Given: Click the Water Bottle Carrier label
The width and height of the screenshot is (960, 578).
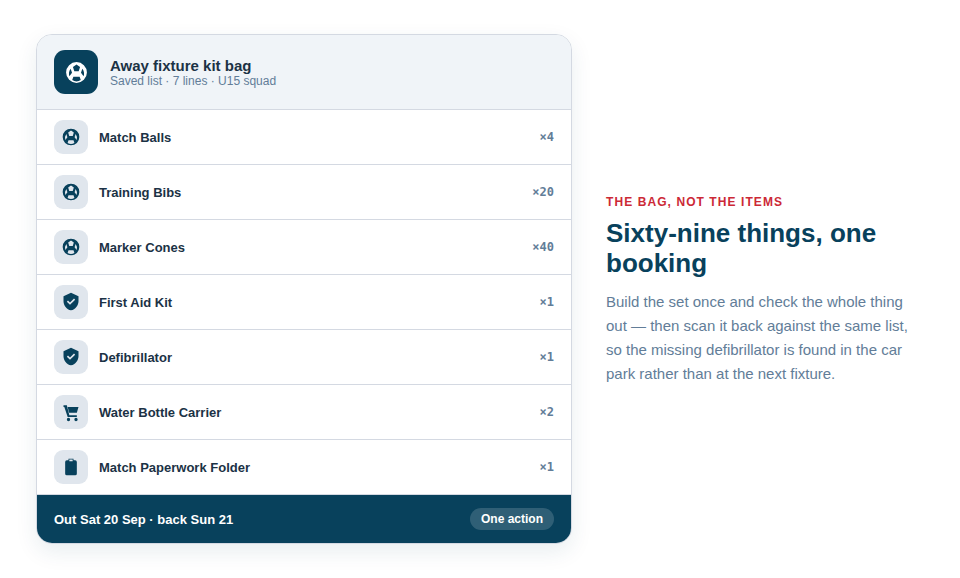Looking at the screenshot, I should point(160,413).
